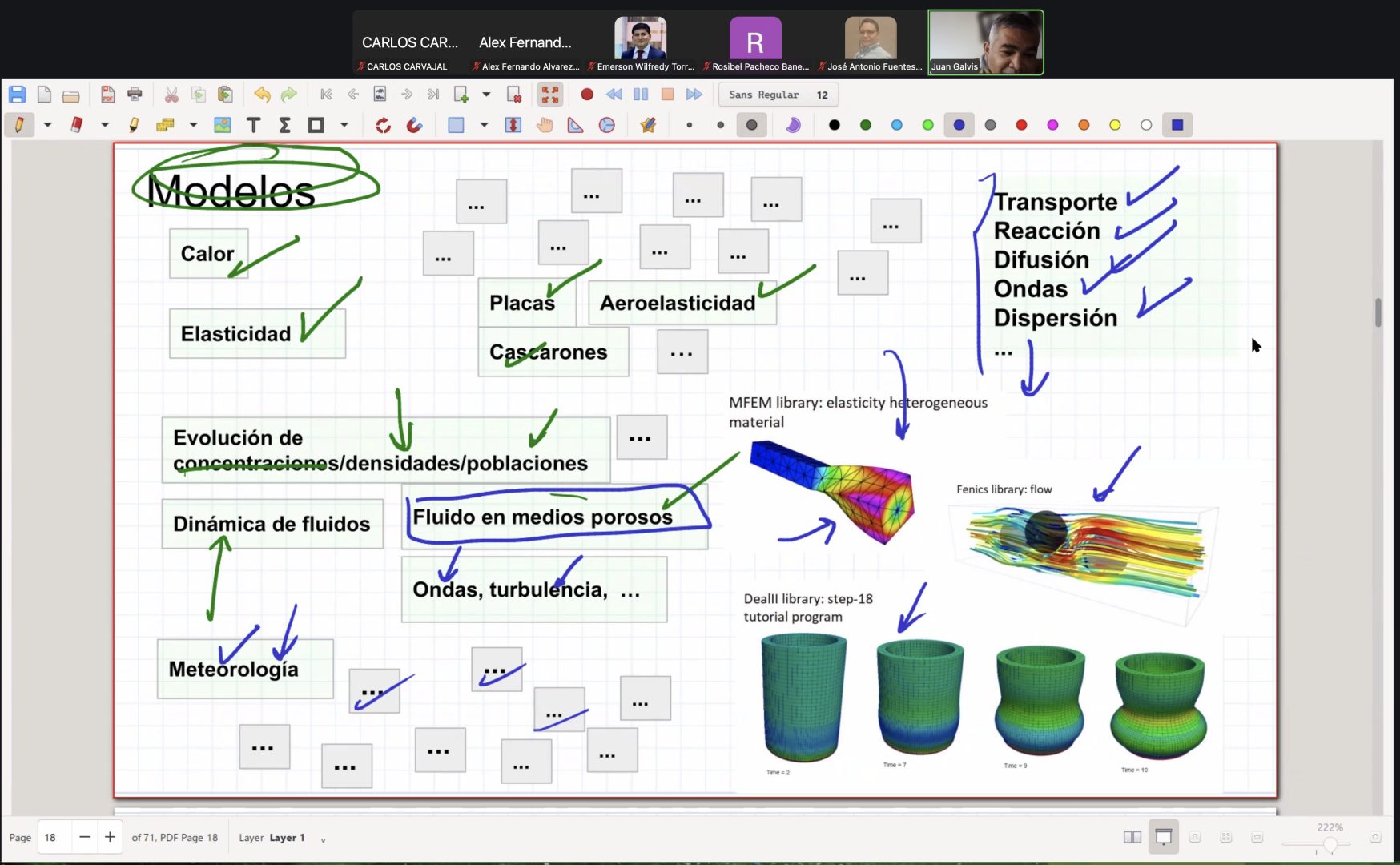Pick the red pen color
The image size is (1400, 865).
coord(1021,125)
